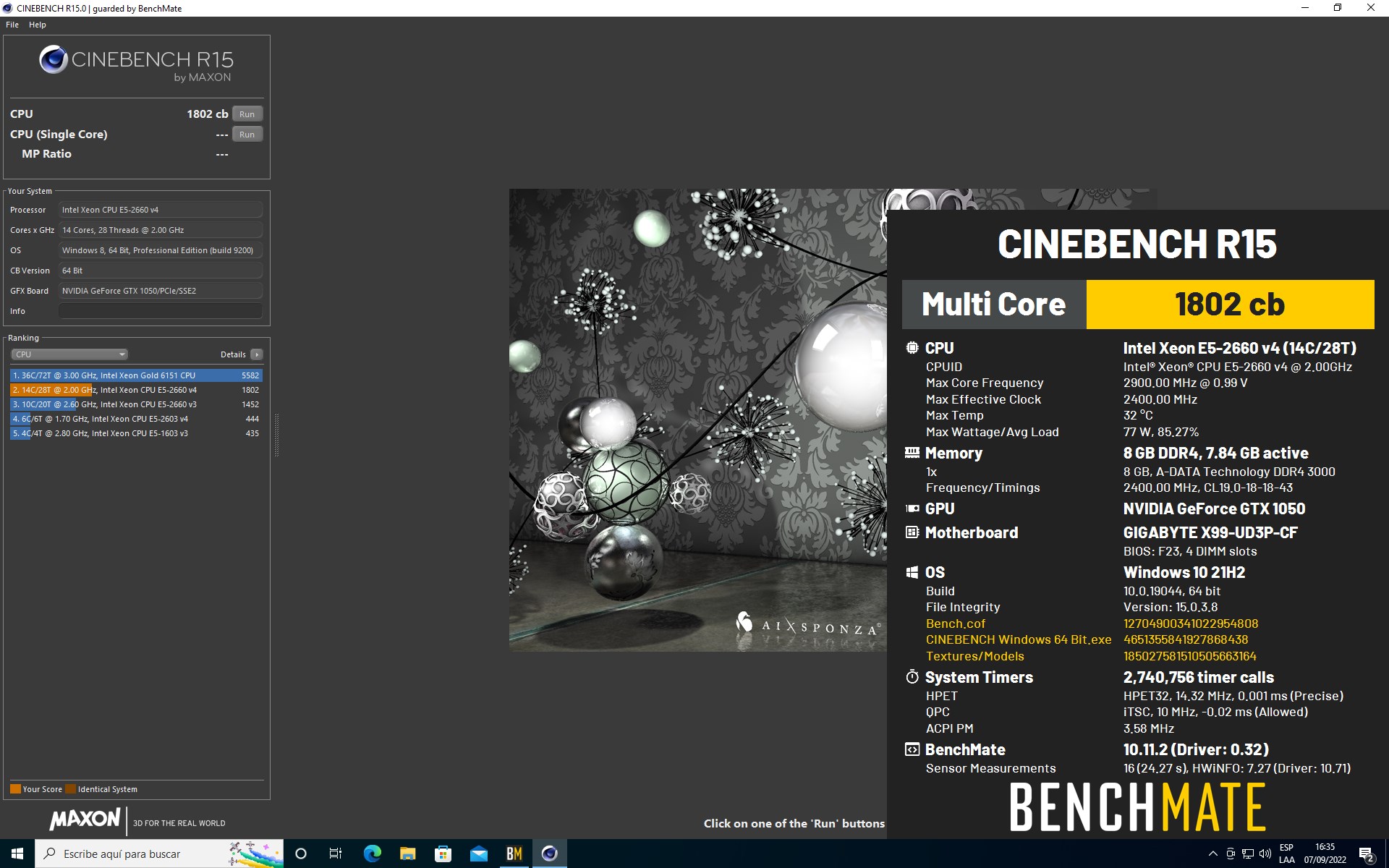This screenshot has height=868, width=1389.
Task: Run the CPU Single Core benchmark
Action: [247, 134]
